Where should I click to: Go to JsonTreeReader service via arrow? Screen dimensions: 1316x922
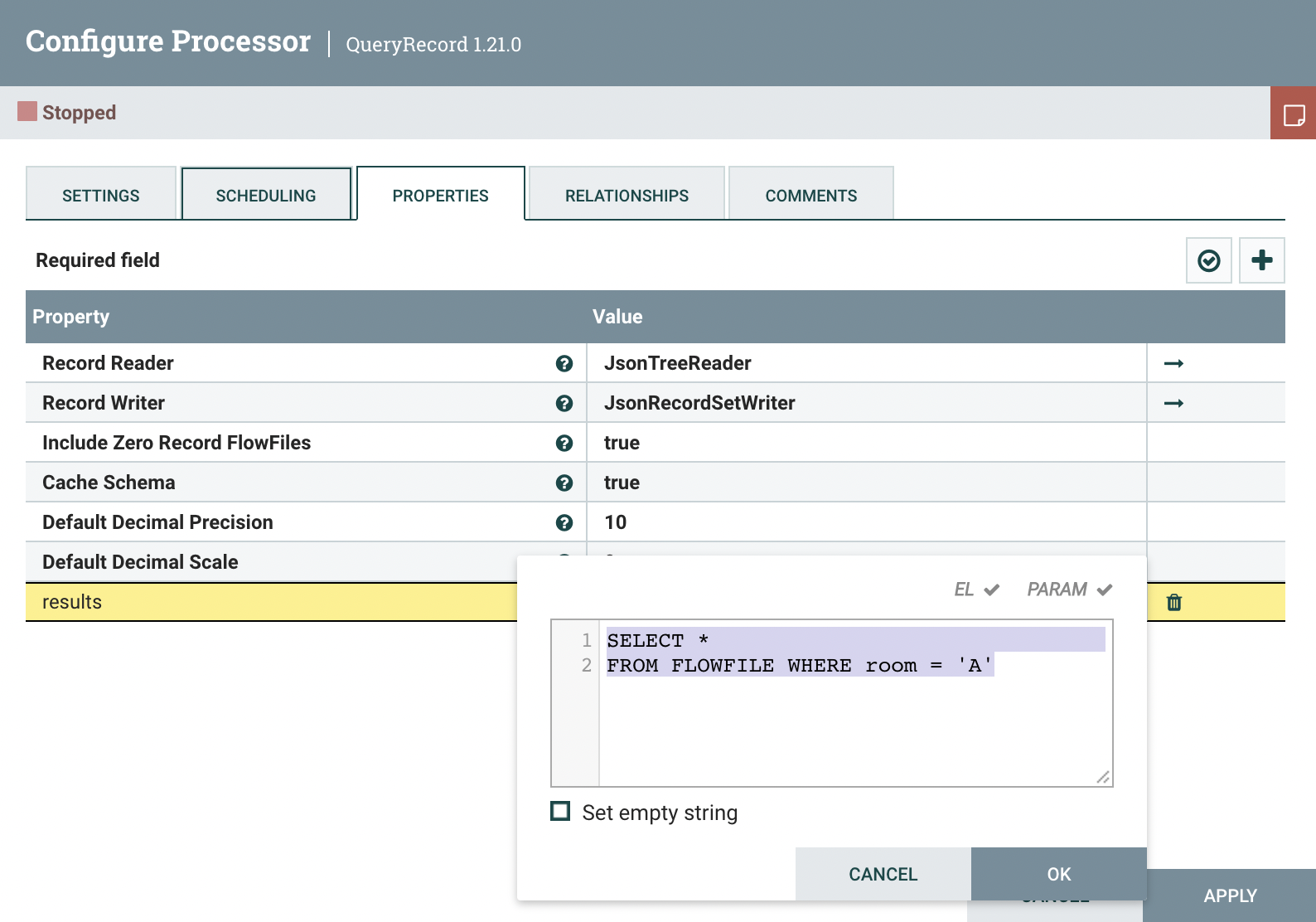click(1173, 364)
